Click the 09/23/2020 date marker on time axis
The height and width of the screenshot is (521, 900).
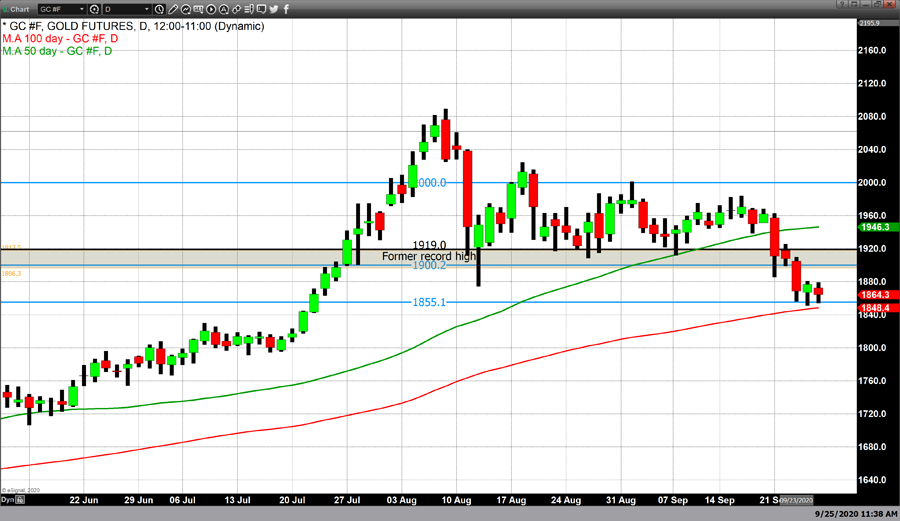coord(797,499)
